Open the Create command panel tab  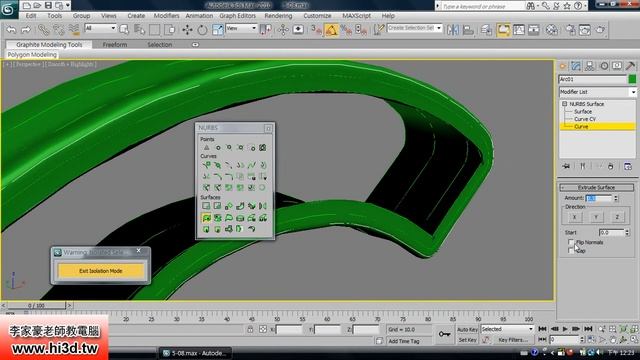[x=563, y=66]
